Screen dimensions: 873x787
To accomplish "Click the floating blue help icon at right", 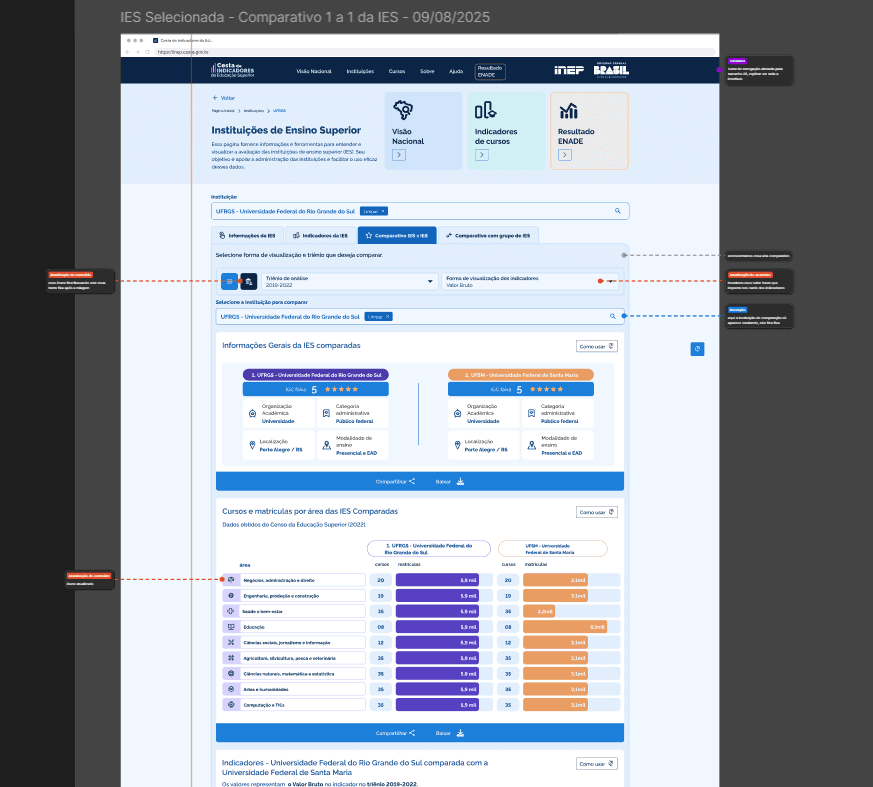I will point(697,349).
